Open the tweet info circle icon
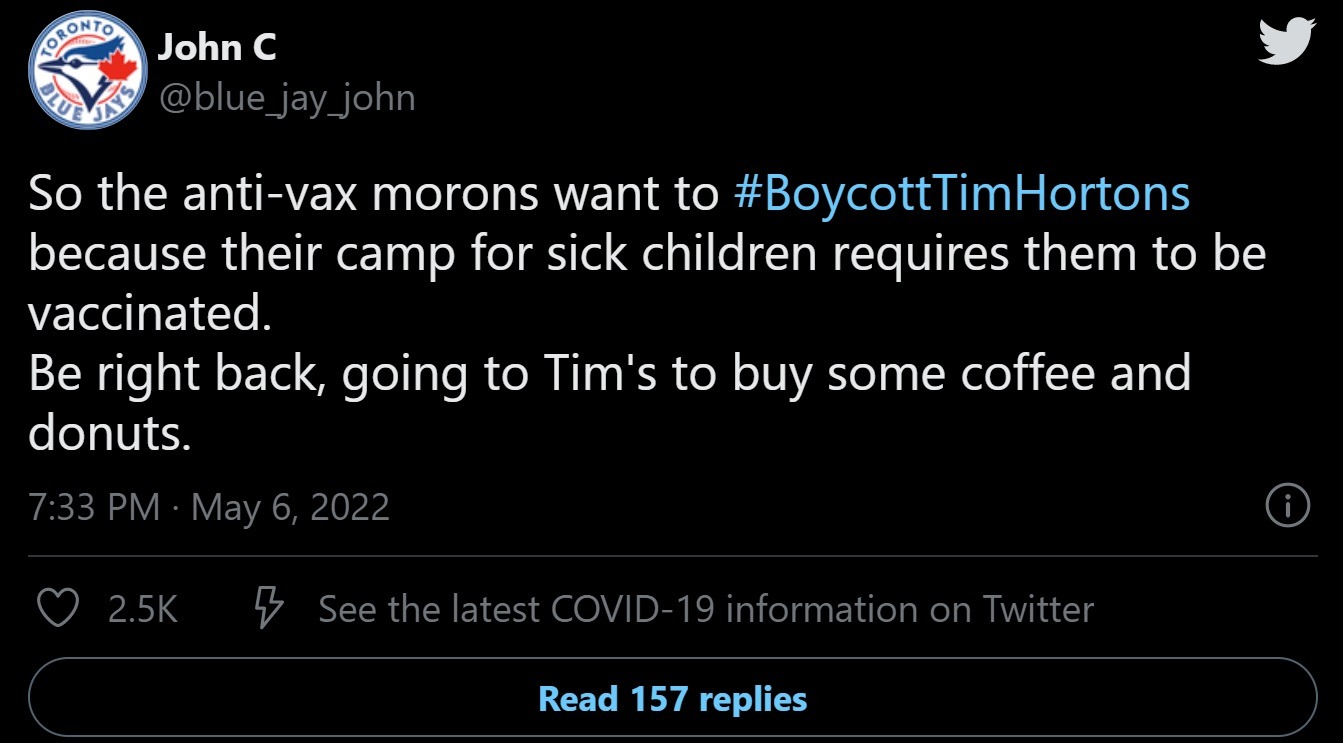Viewport: 1343px width, 743px height. 1287,506
